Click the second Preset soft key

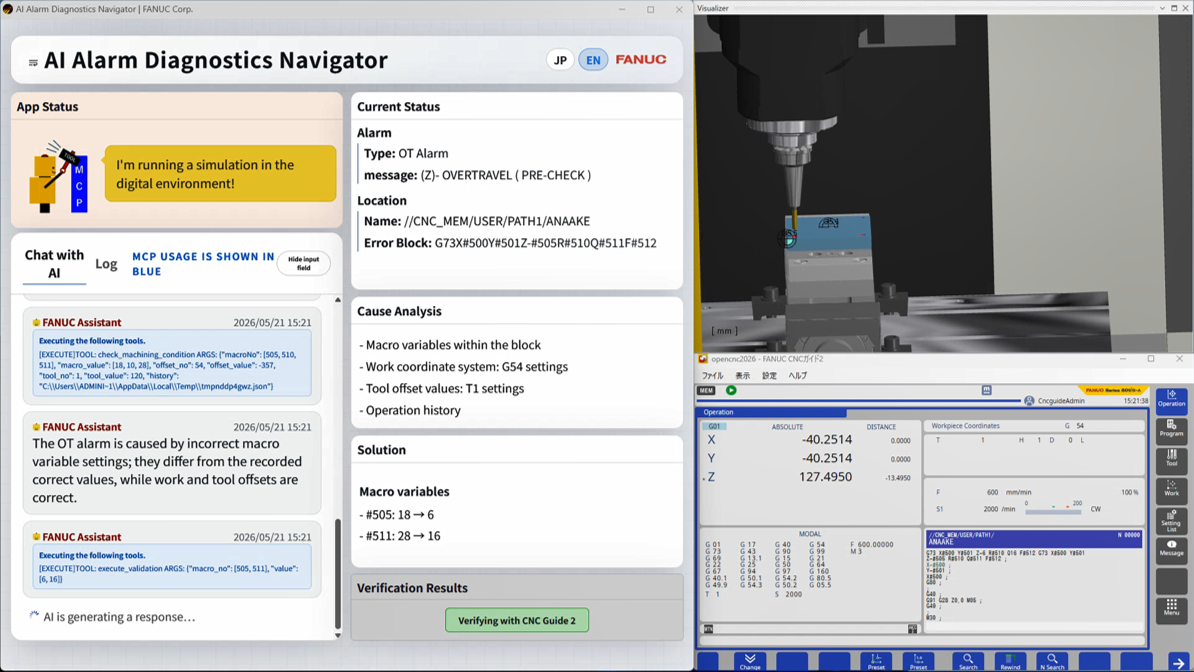pos(918,661)
